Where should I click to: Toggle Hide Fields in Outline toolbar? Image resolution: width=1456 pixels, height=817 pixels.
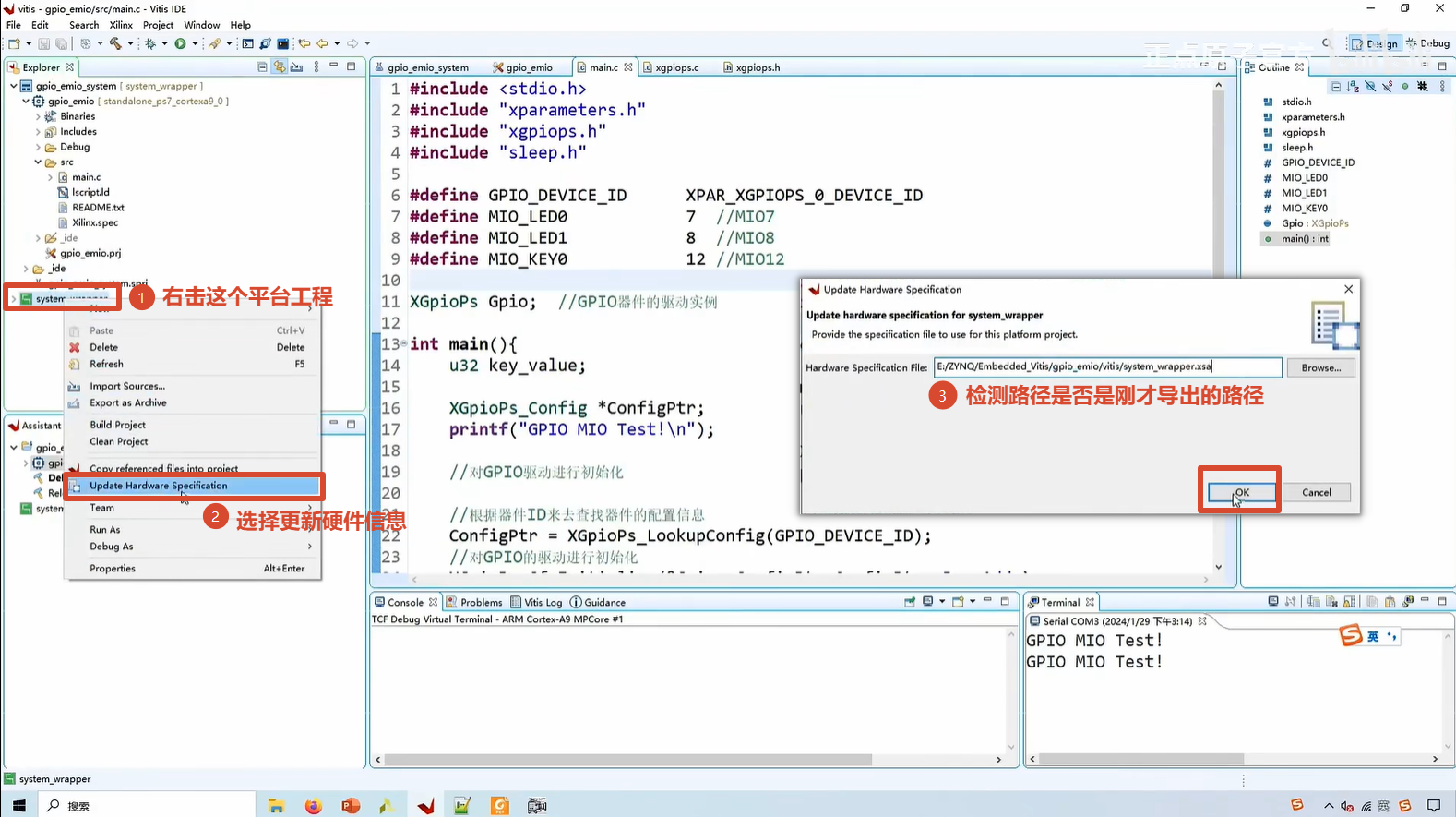click(x=1370, y=87)
